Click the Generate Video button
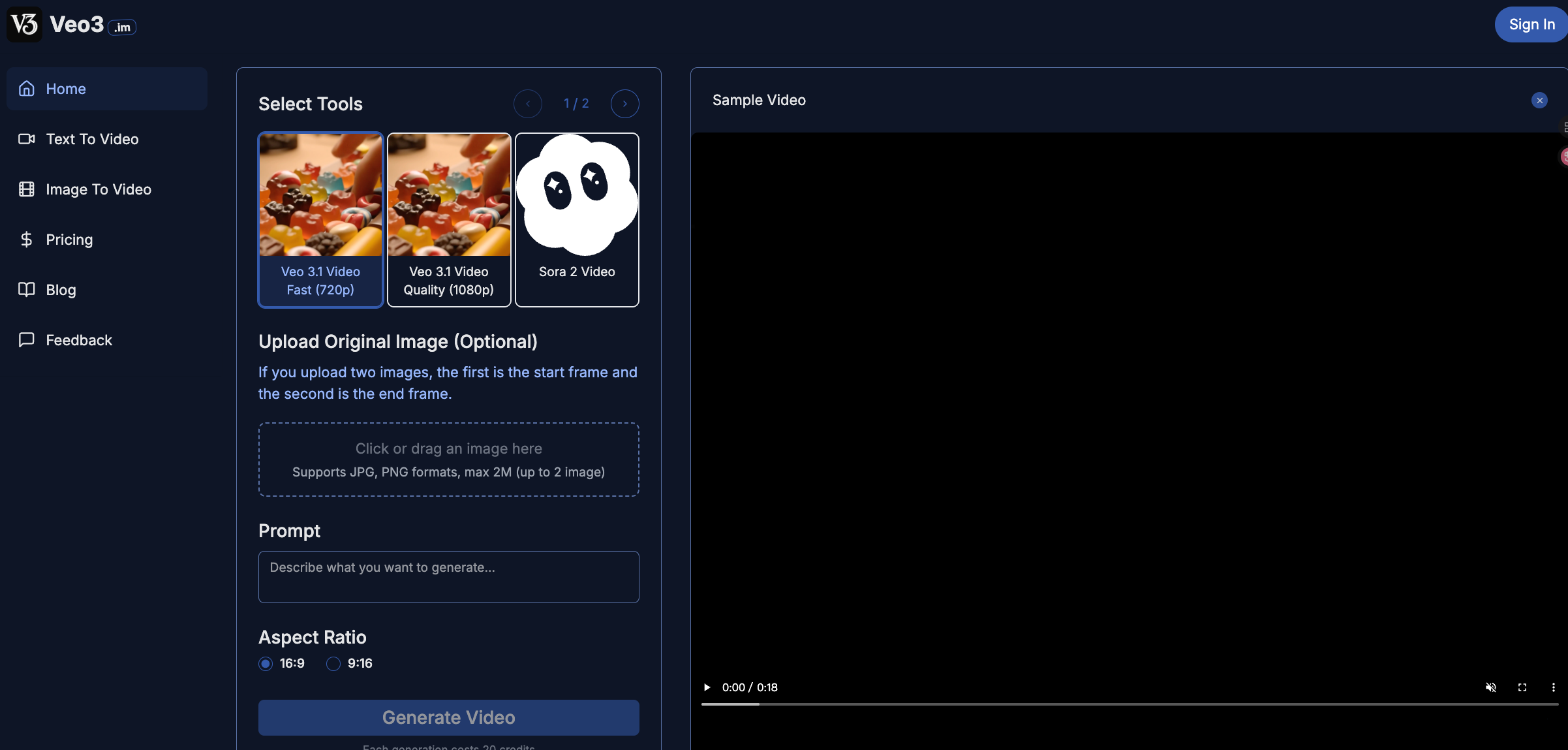The width and height of the screenshot is (1568, 750). point(448,717)
